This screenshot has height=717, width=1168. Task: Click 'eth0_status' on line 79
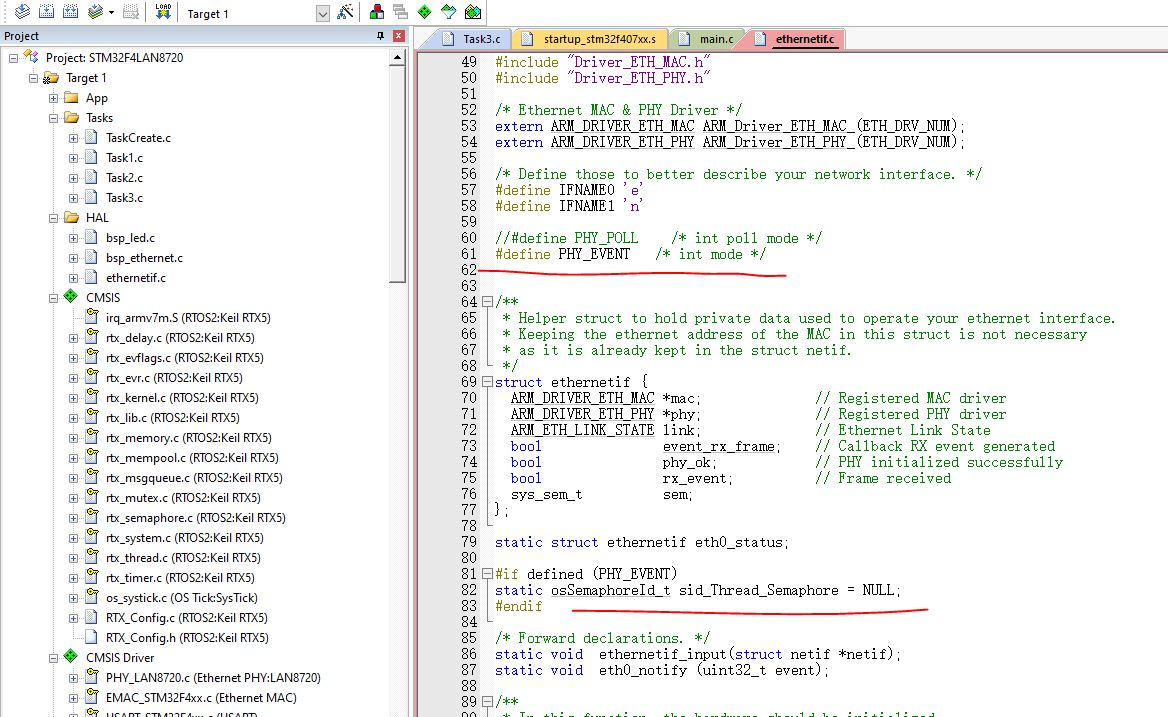pyautogui.click(x=739, y=542)
